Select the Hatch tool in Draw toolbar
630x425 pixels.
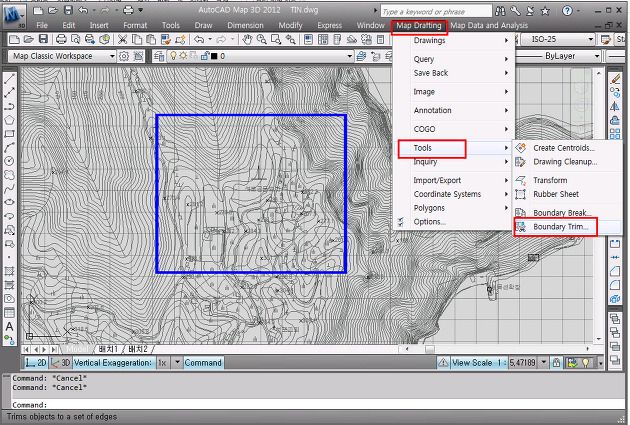9,271
